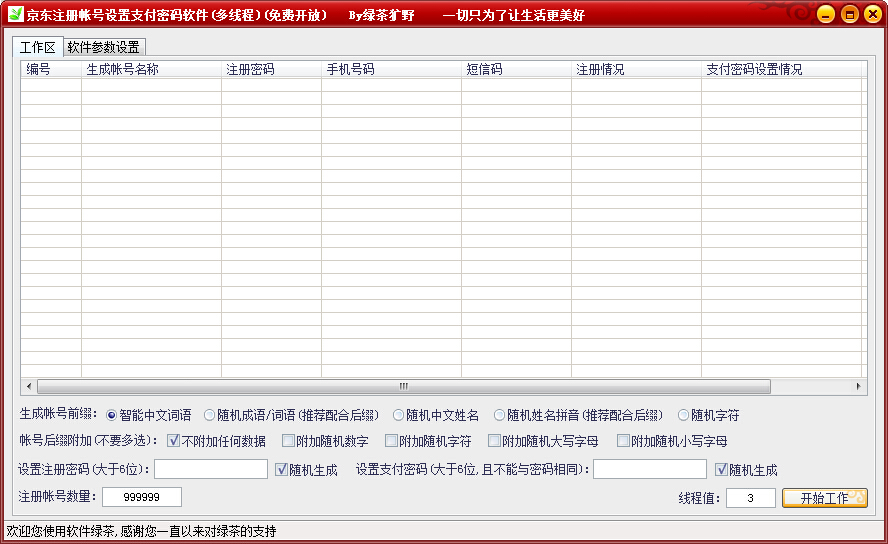This screenshot has width=888, height=544.
Task: Uncheck 不附加任何数据 checkbox
Action: (x=173, y=441)
